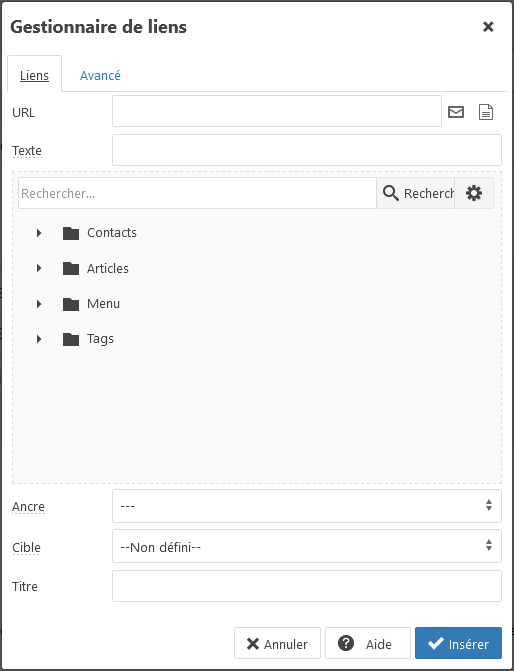Open Aide help button
The height and width of the screenshot is (671, 514).
[x=368, y=643]
